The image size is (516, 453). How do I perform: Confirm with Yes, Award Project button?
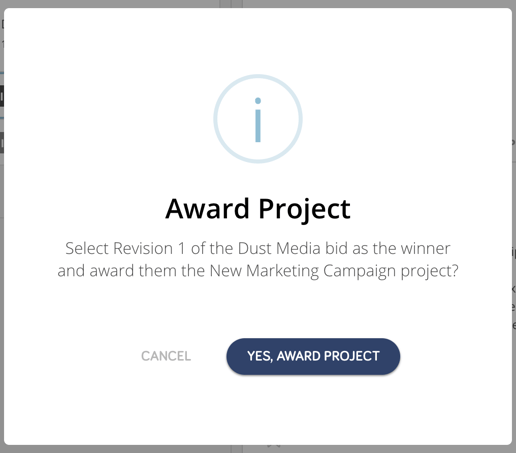[313, 356]
